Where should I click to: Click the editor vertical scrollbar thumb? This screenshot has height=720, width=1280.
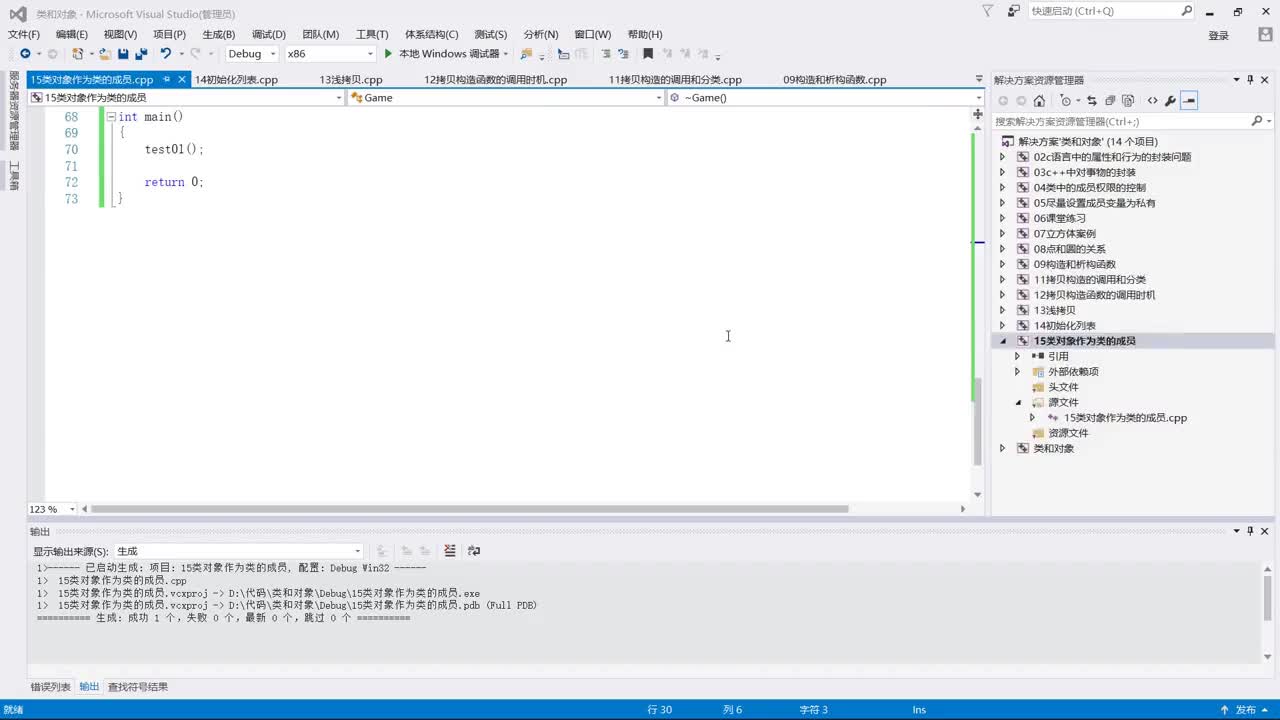[x=978, y=421]
